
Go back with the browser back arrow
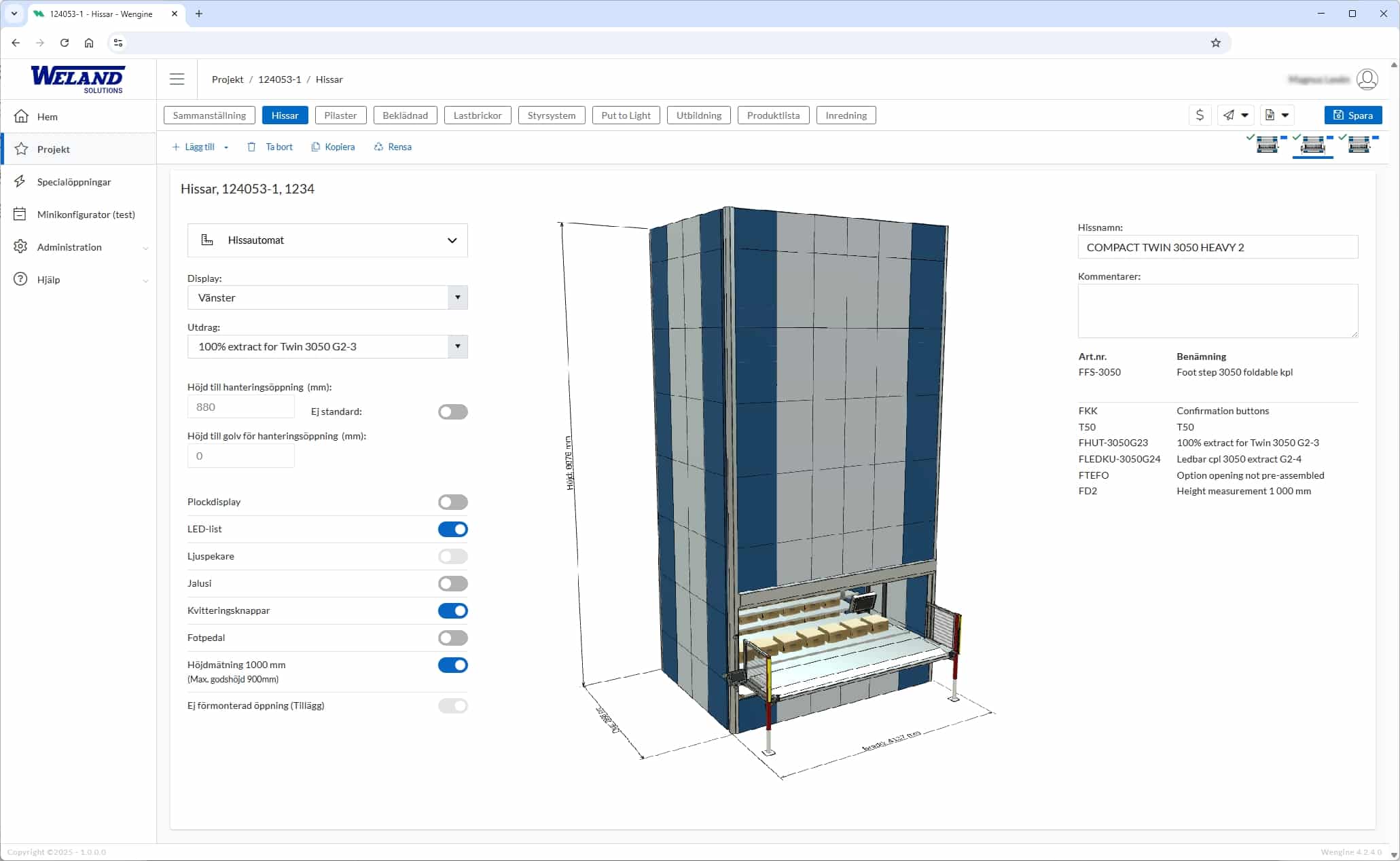[16, 43]
